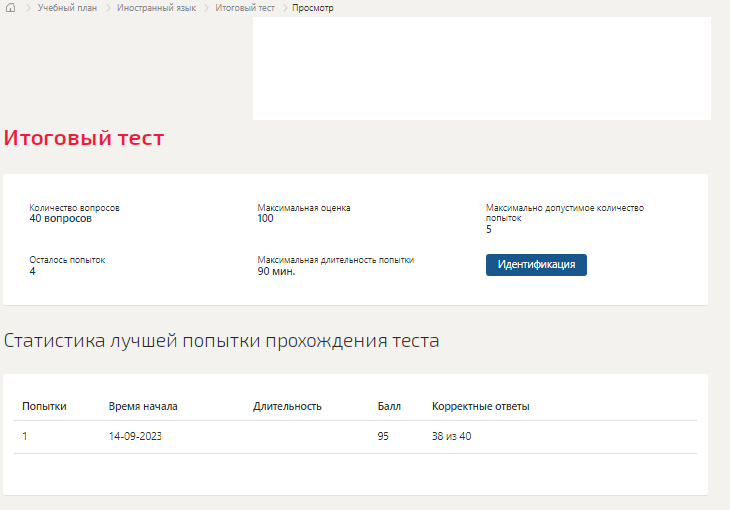Select attempt row dated 14-09-2023
This screenshot has height=510, width=730.
[x=355, y=436]
